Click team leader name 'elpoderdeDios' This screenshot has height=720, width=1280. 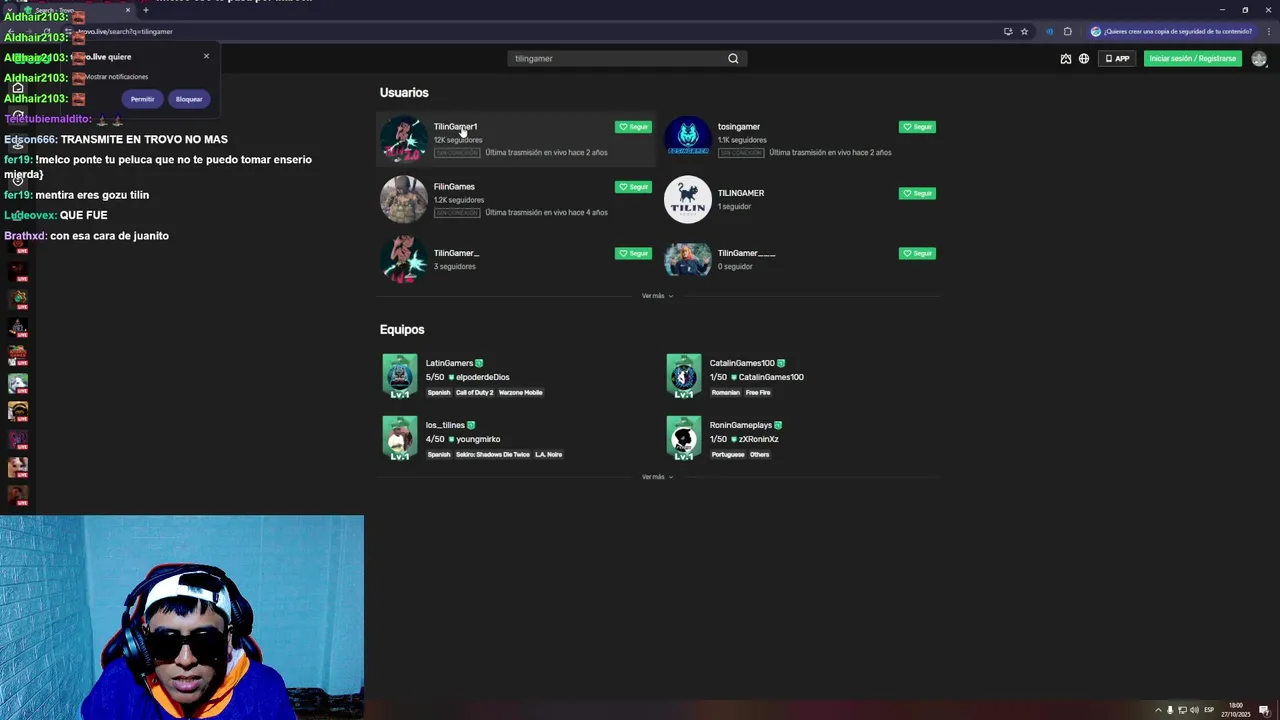coord(483,377)
